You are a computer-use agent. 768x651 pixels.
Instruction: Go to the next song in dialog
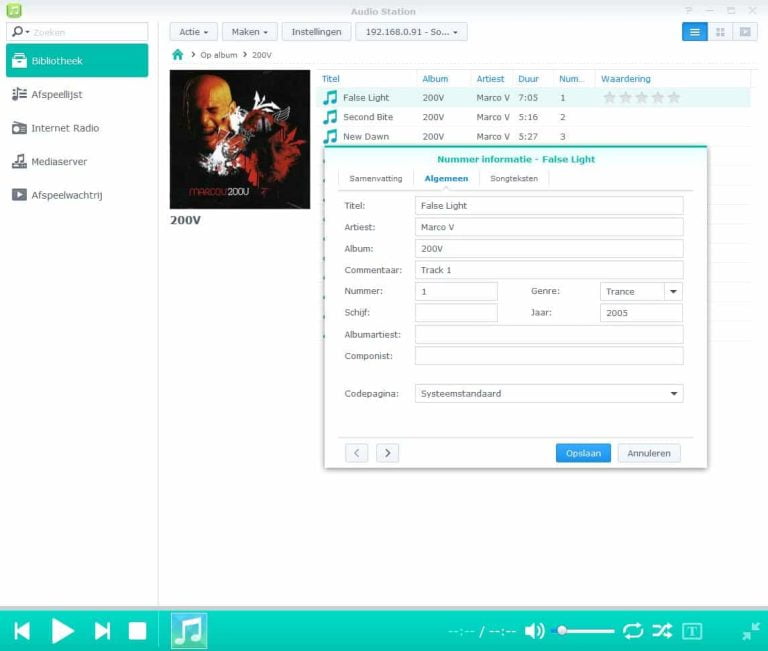pos(387,453)
